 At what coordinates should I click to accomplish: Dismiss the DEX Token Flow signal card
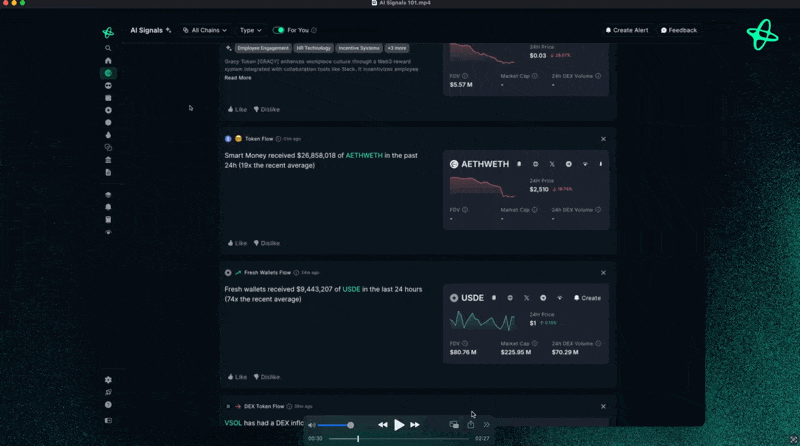click(604, 407)
